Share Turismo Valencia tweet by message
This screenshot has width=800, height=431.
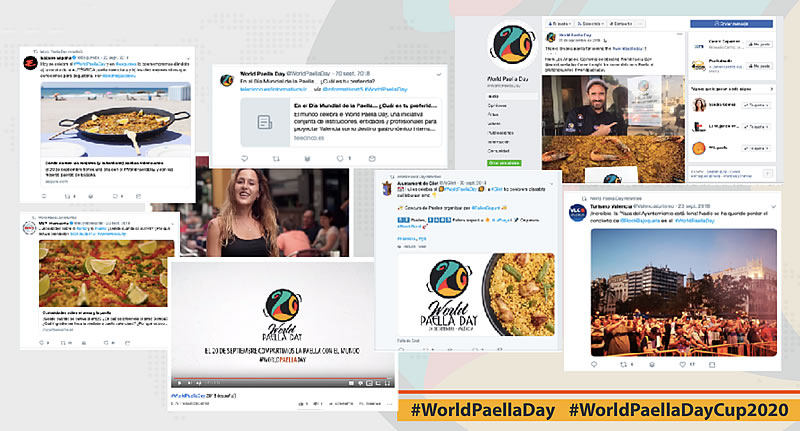point(712,364)
